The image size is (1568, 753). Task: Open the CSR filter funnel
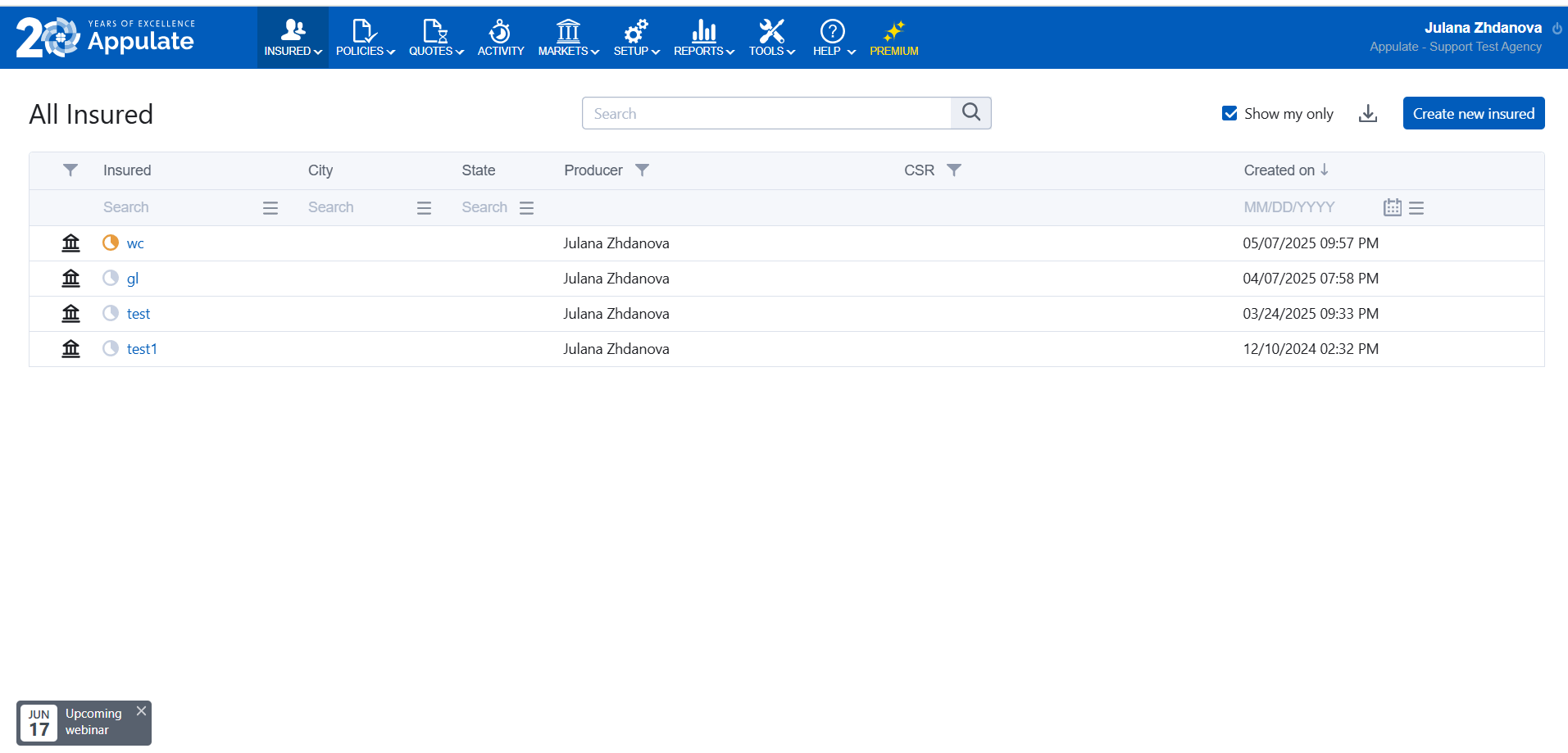pyautogui.click(x=954, y=170)
